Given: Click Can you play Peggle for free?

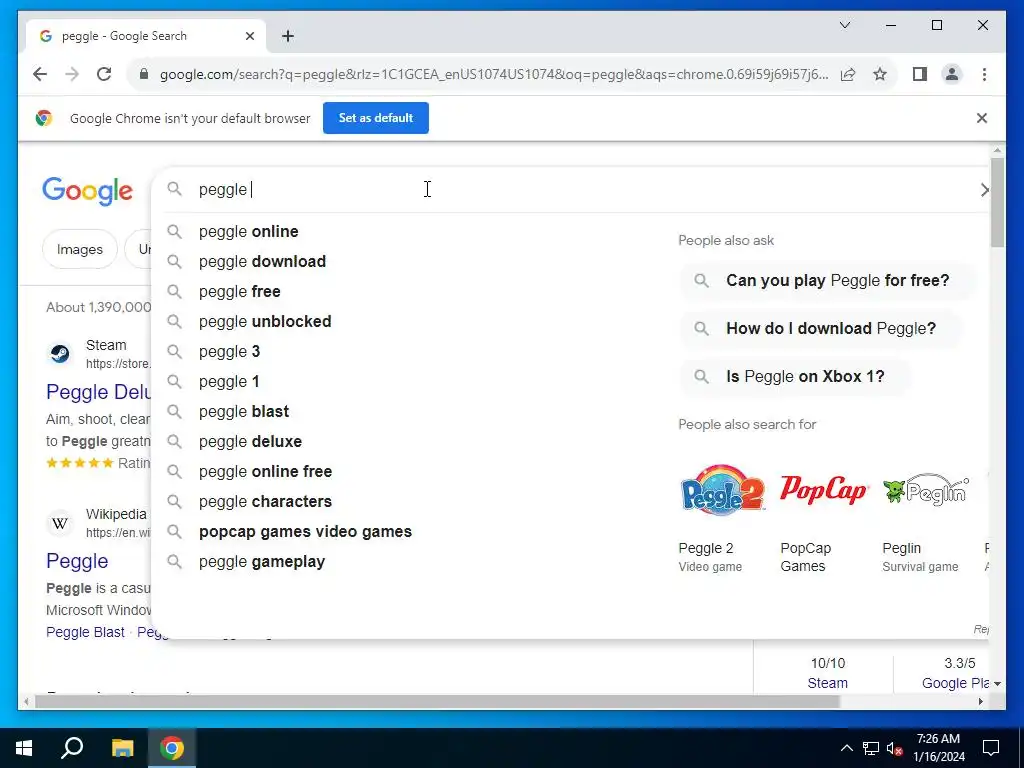Looking at the screenshot, I should tap(828, 281).
